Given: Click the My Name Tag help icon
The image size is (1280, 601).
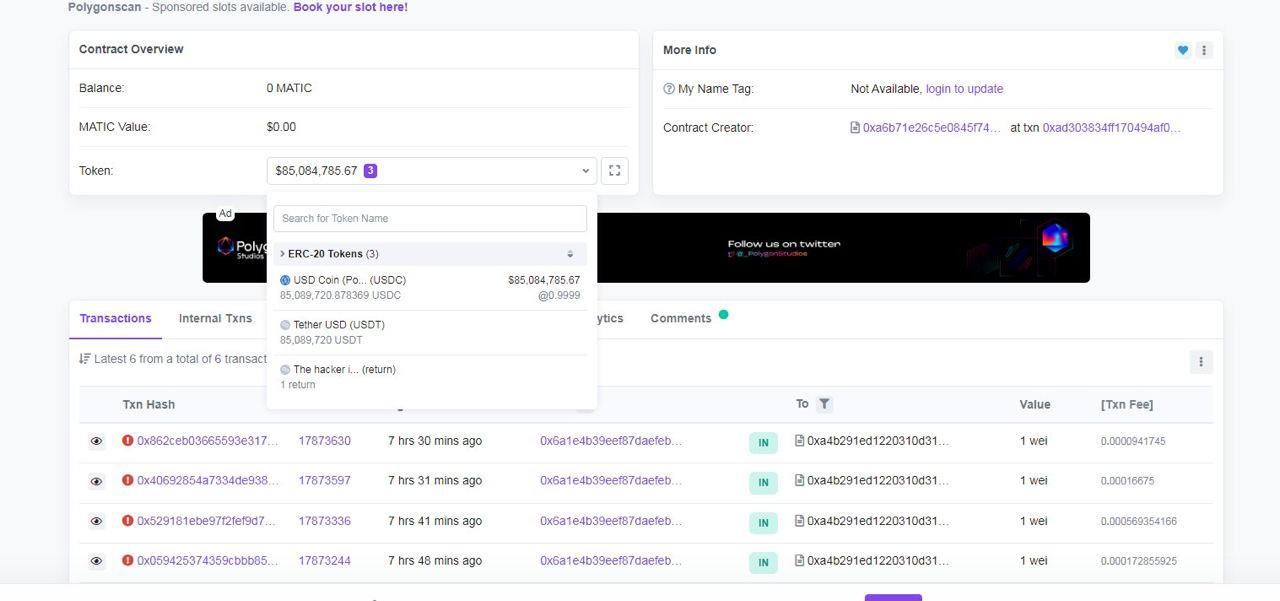Looking at the screenshot, I should (669, 89).
